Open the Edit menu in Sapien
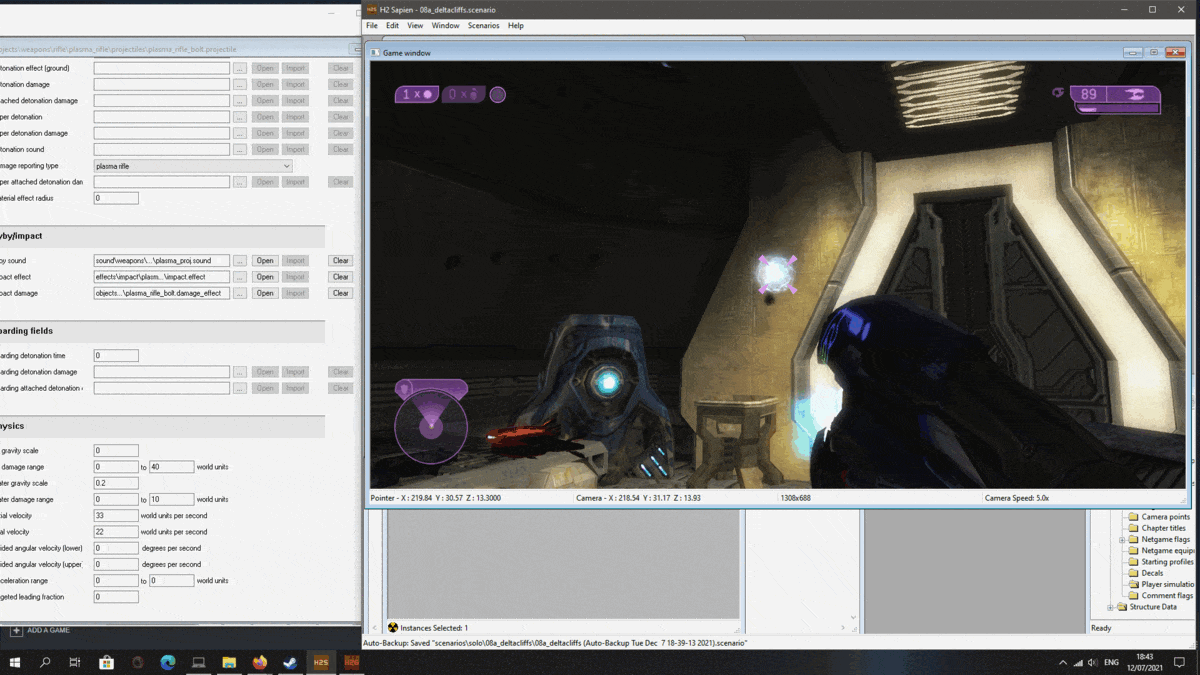This screenshot has width=1200, height=675. [x=392, y=25]
